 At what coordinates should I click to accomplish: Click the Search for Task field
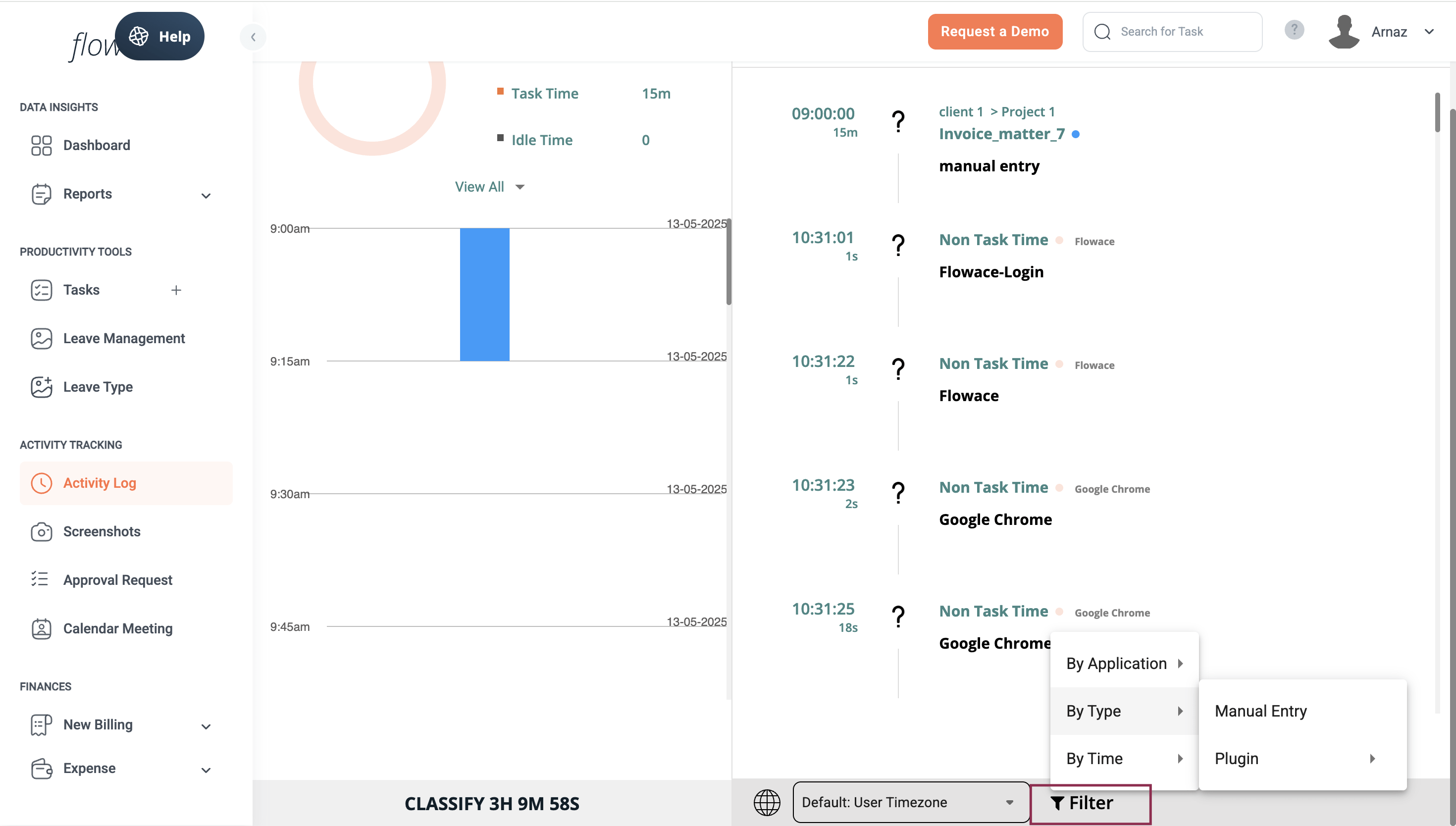(1172, 32)
